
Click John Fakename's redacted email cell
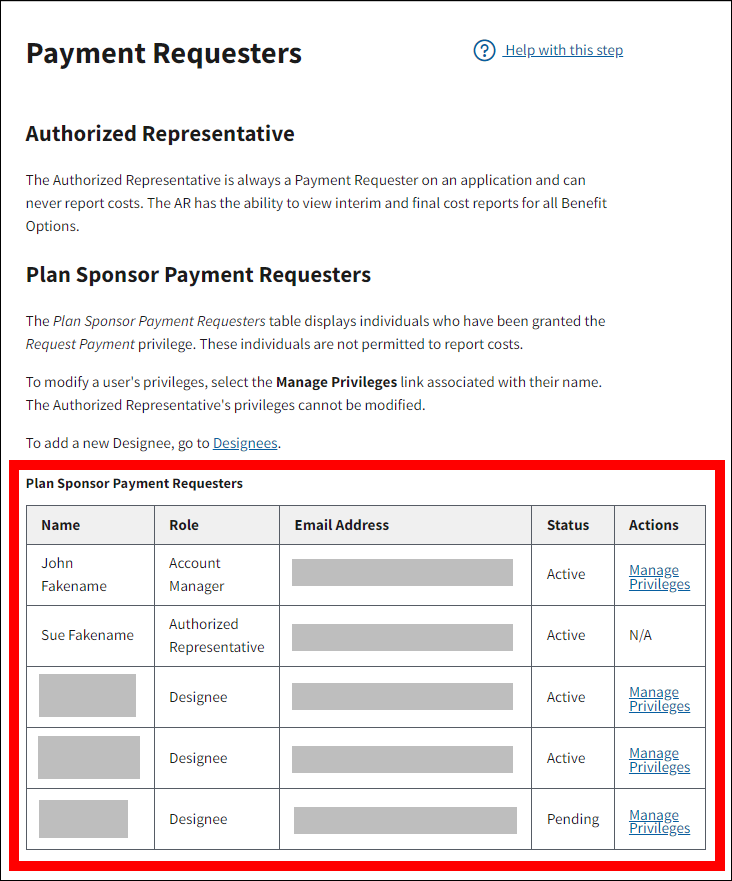point(402,573)
